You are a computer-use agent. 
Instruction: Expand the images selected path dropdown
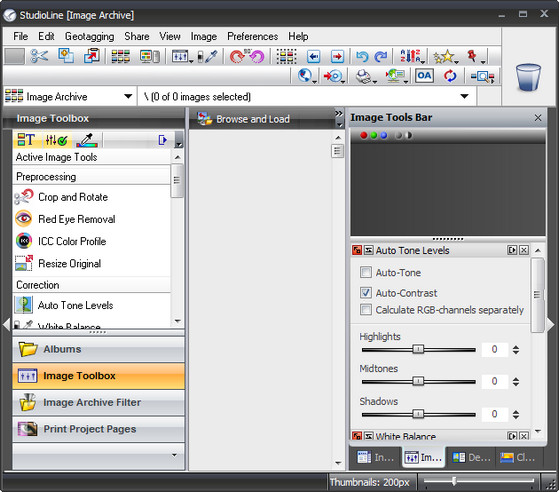pyautogui.click(x=464, y=96)
